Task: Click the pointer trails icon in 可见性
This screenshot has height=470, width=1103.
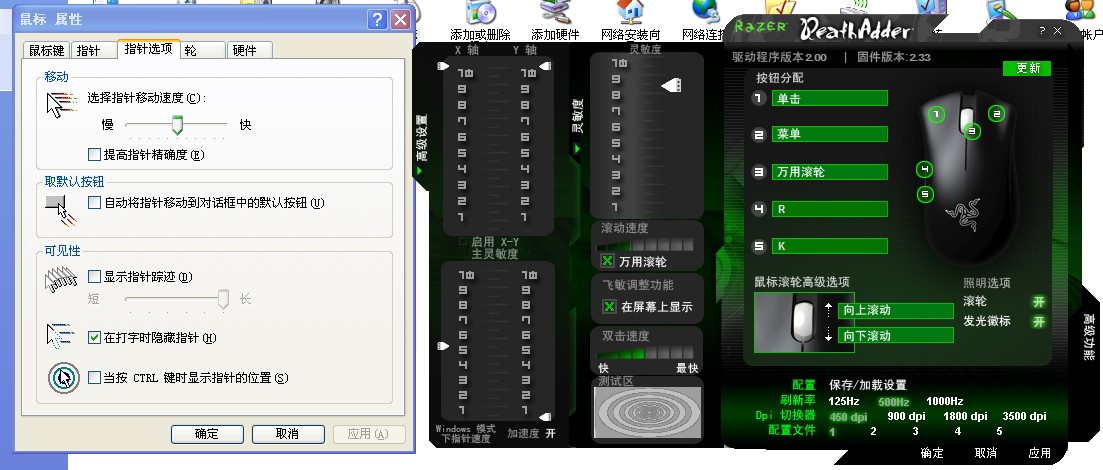Action: [60, 279]
